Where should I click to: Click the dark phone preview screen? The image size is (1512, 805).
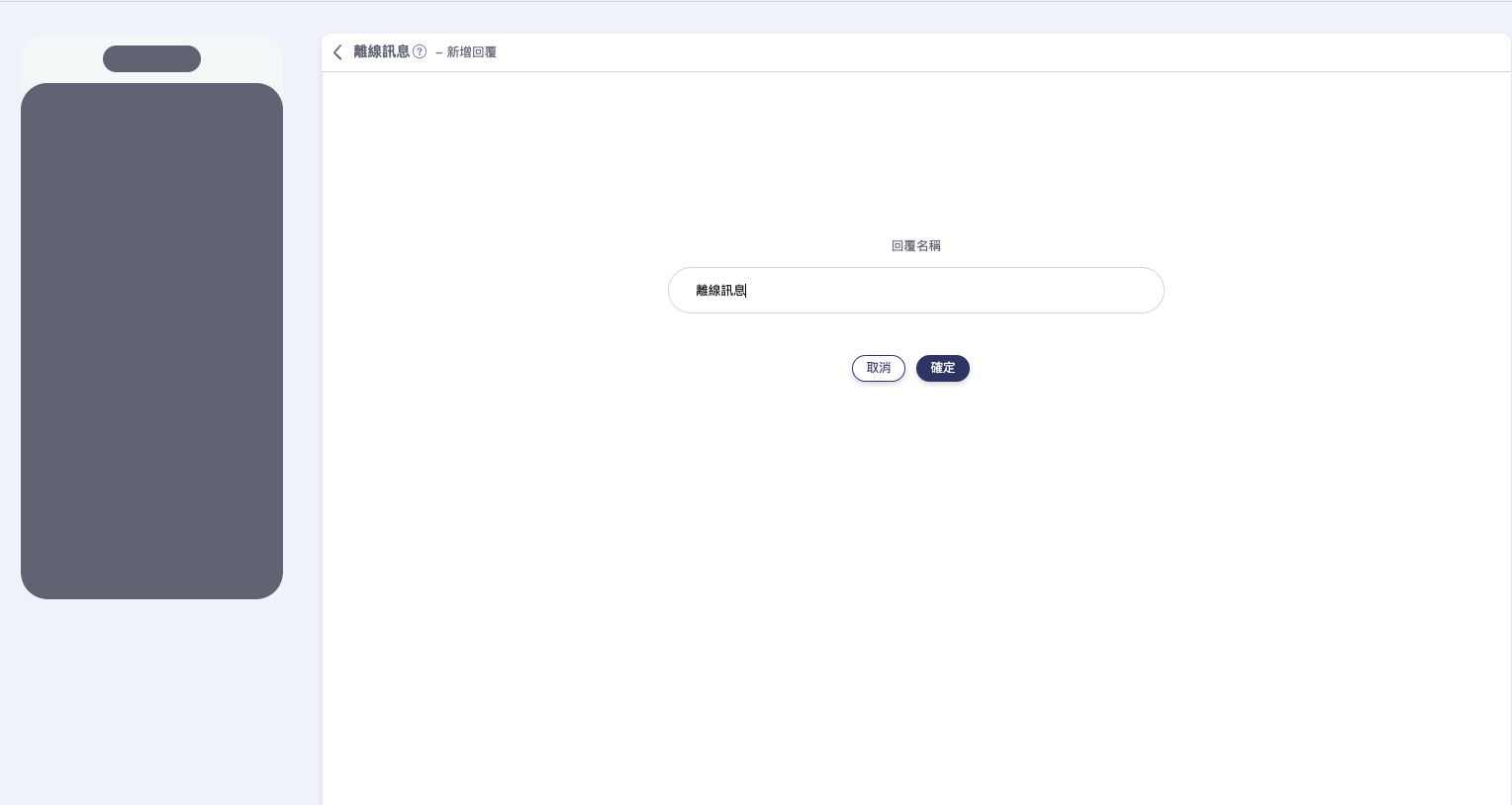(151, 341)
